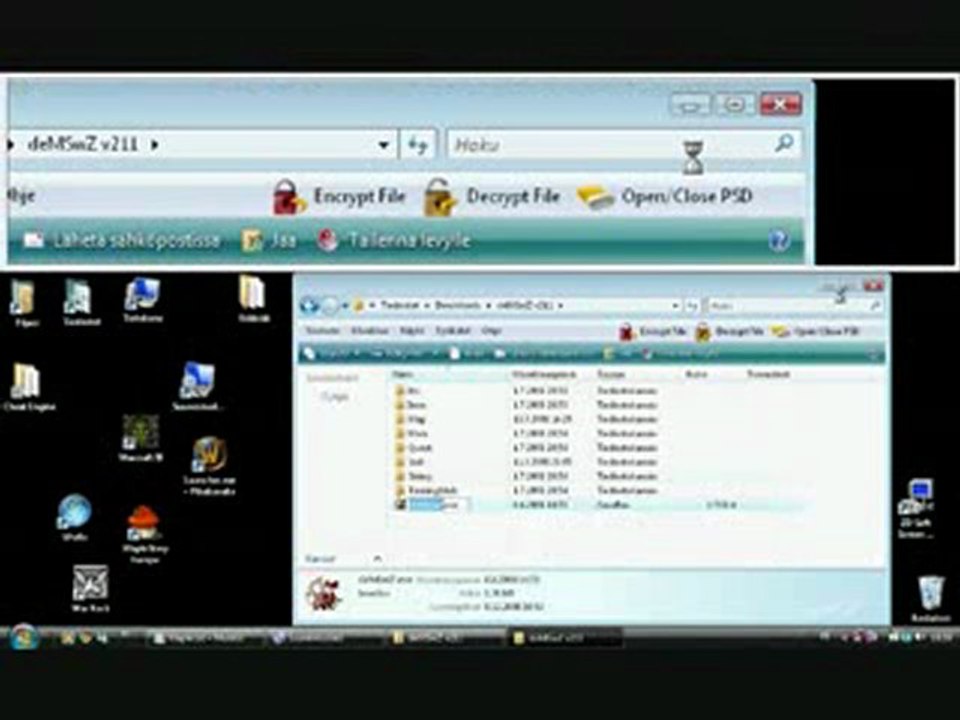Click the deMSwZ v211 breadcrumb in magnified bar

coord(82,145)
